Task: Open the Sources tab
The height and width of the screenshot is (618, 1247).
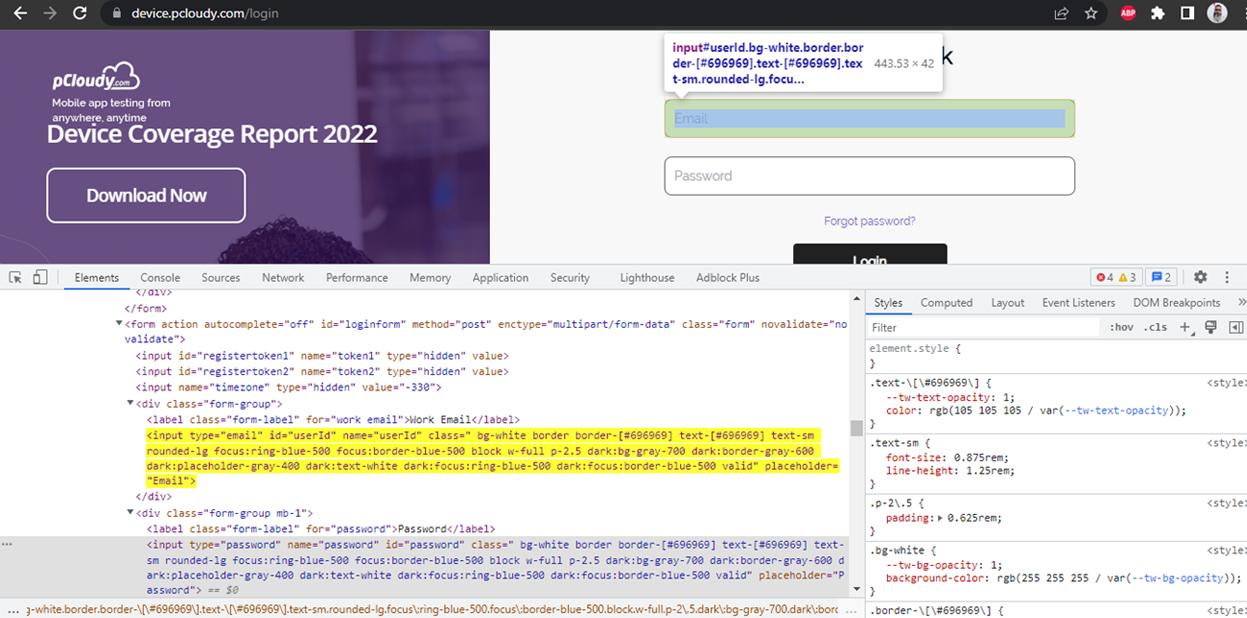Action: coord(221,277)
